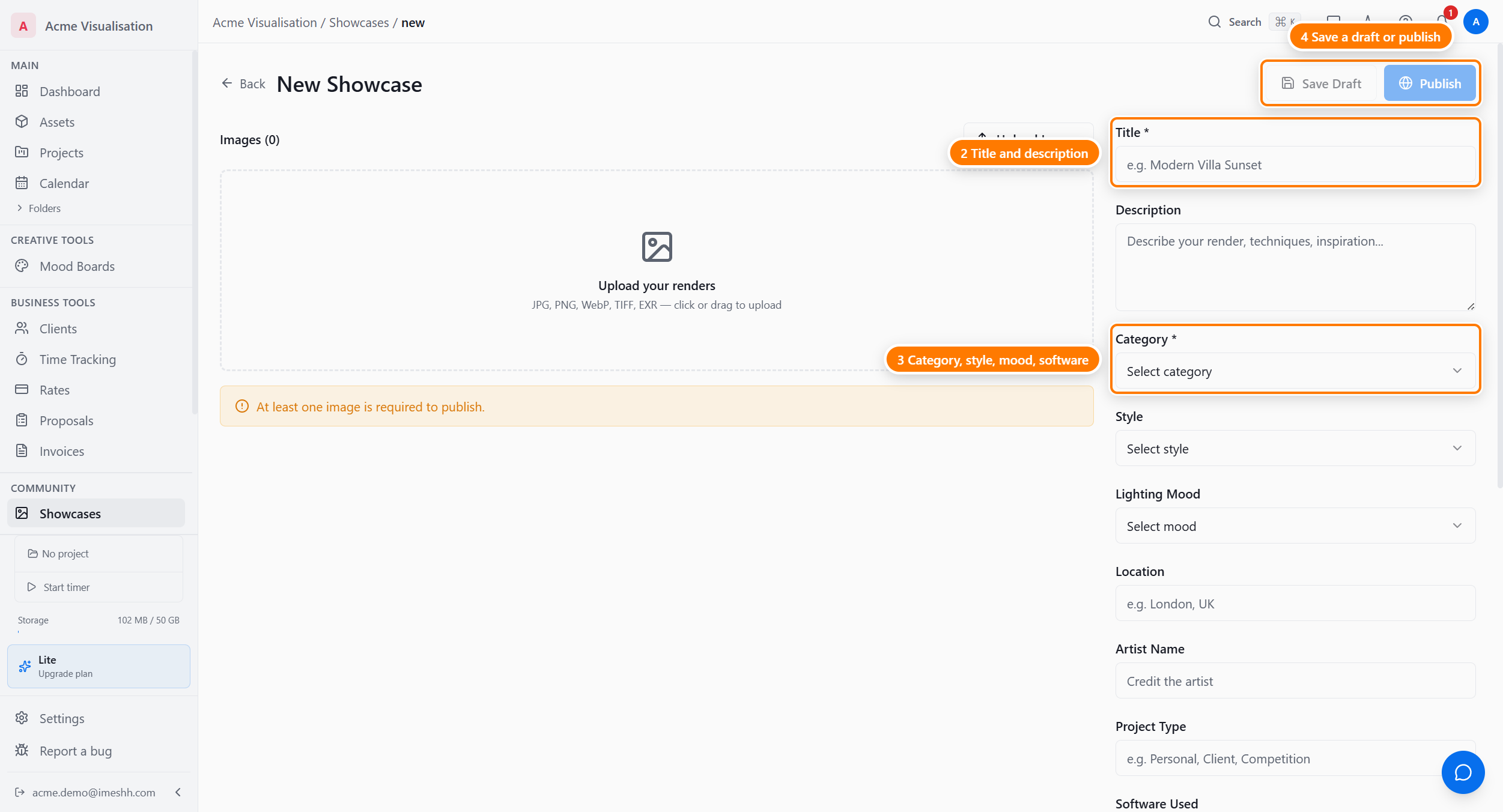Viewport: 1503px width, 812px height.
Task: Select Showcases under Community
Action: [96, 514]
